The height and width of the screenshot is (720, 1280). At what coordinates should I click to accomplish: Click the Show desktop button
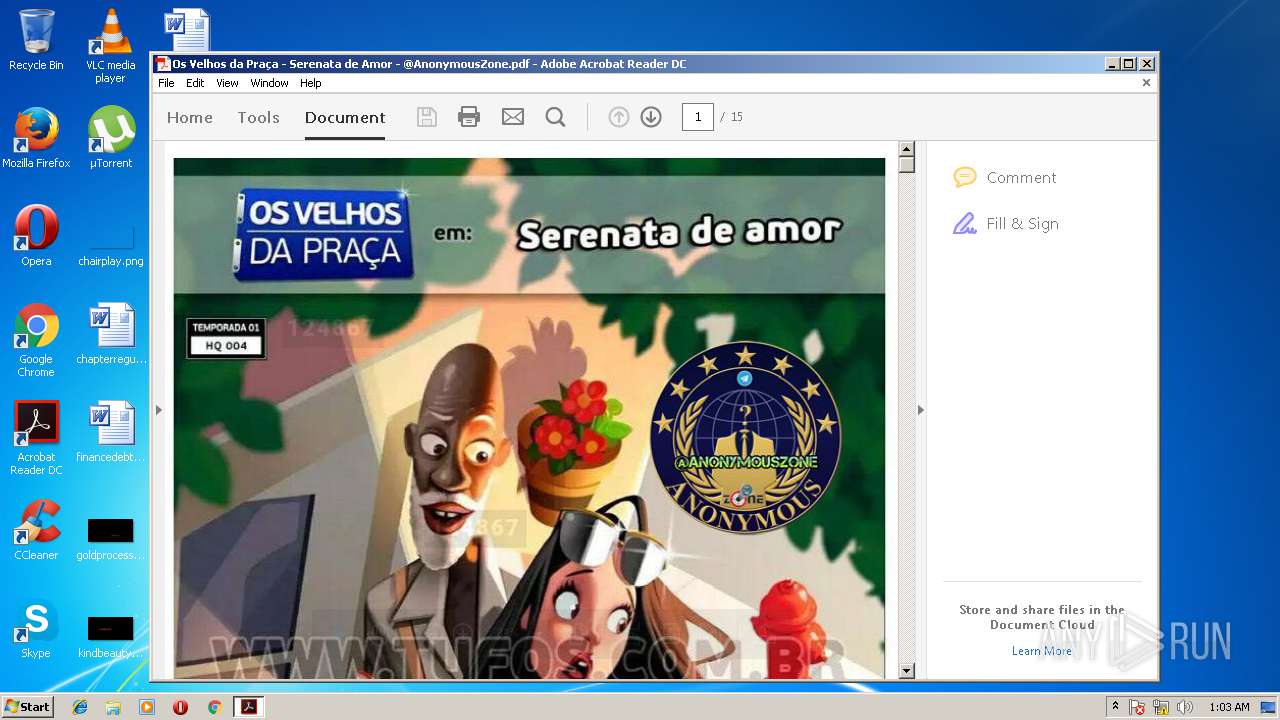point(1269,707)
